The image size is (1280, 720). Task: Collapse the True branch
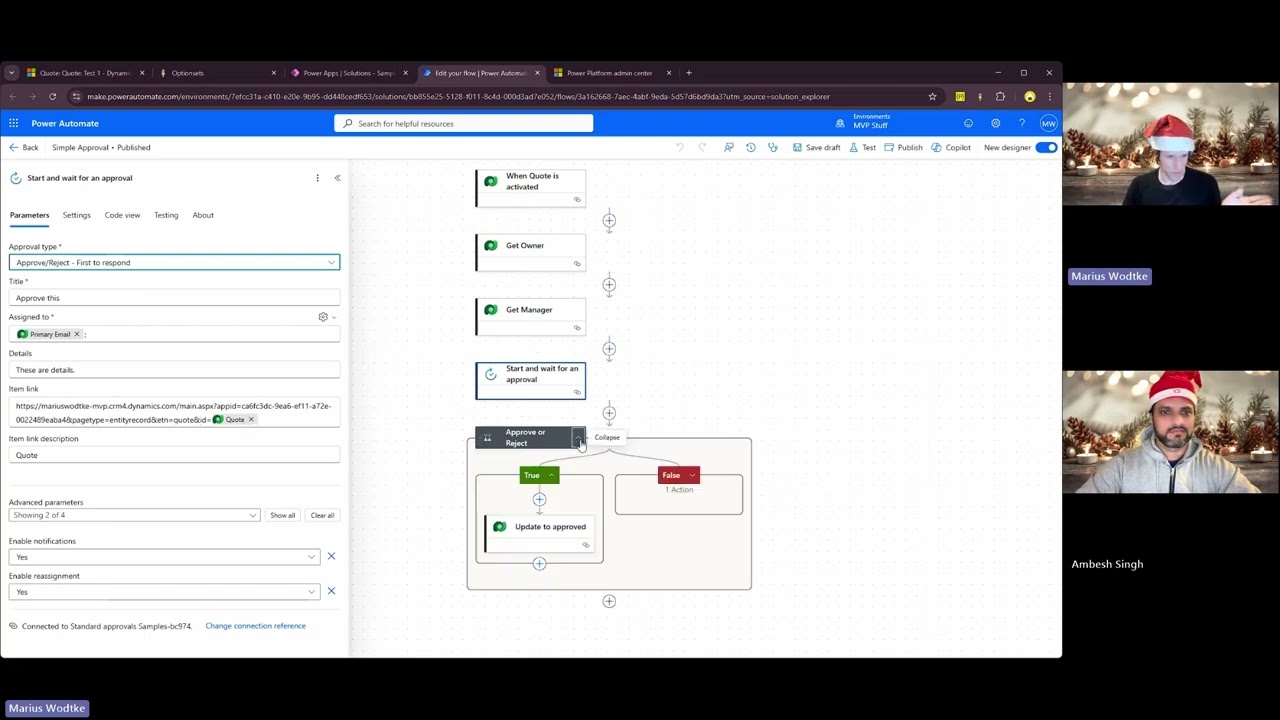pos(551,475)
